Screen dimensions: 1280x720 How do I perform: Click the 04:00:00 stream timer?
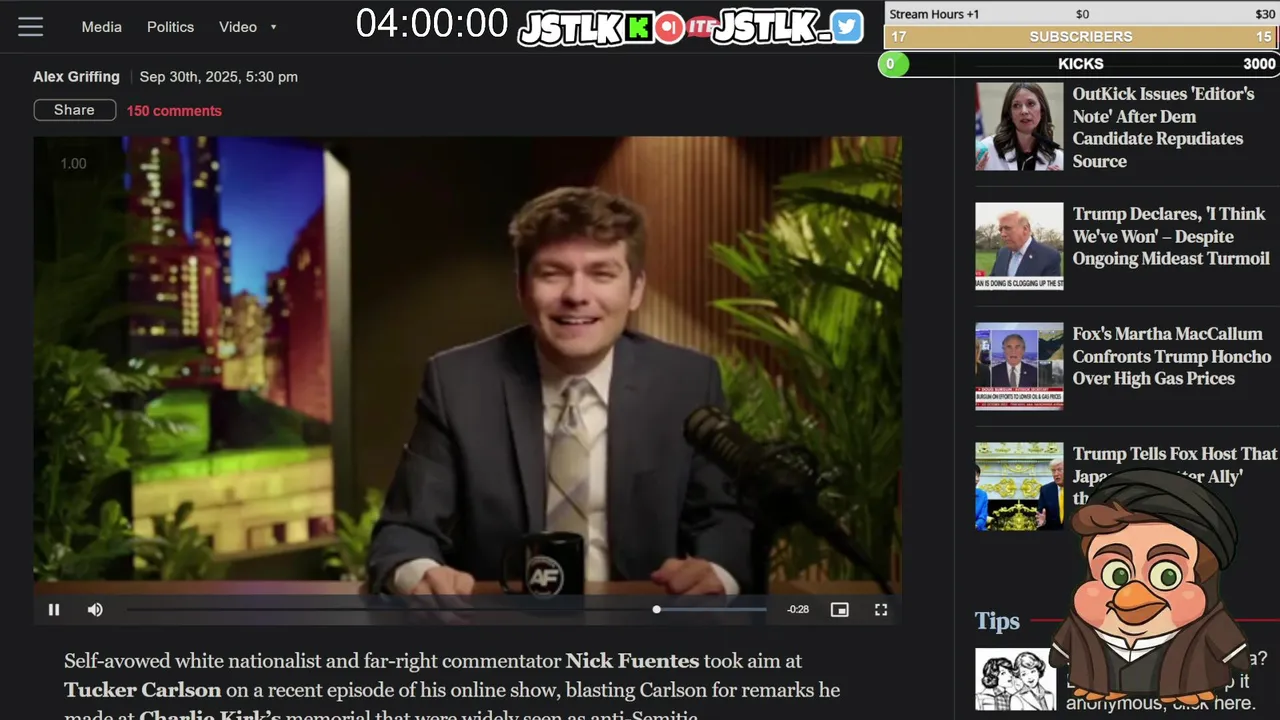pyautogui.click(x=432, y=24)
